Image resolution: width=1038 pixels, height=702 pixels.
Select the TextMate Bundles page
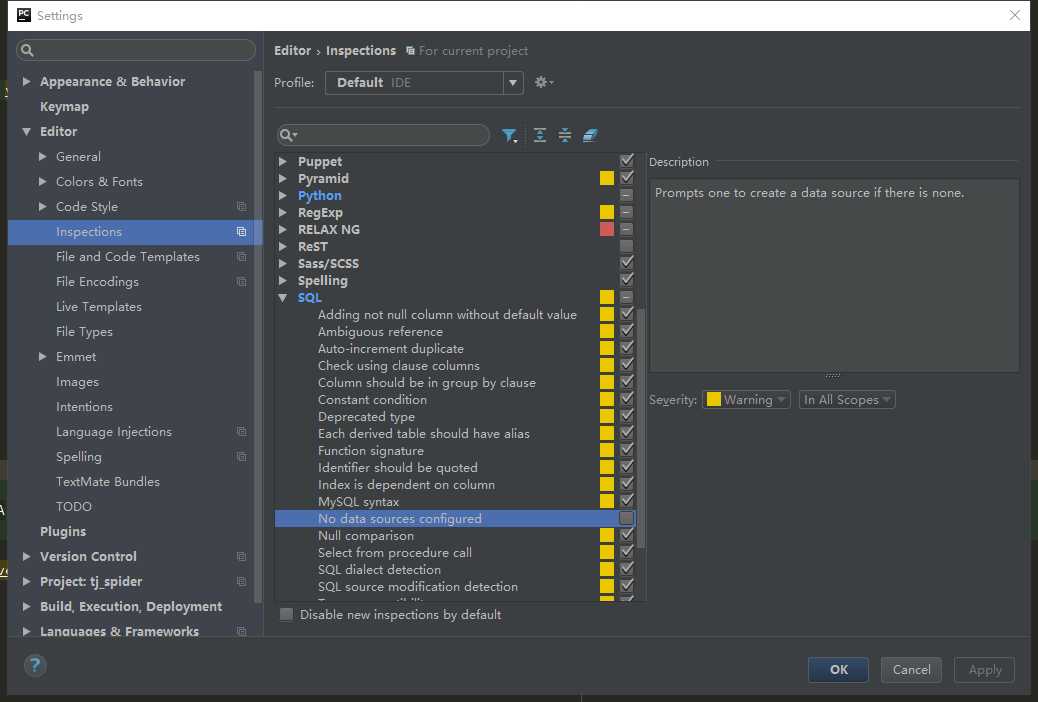click(x=108, y=481)
